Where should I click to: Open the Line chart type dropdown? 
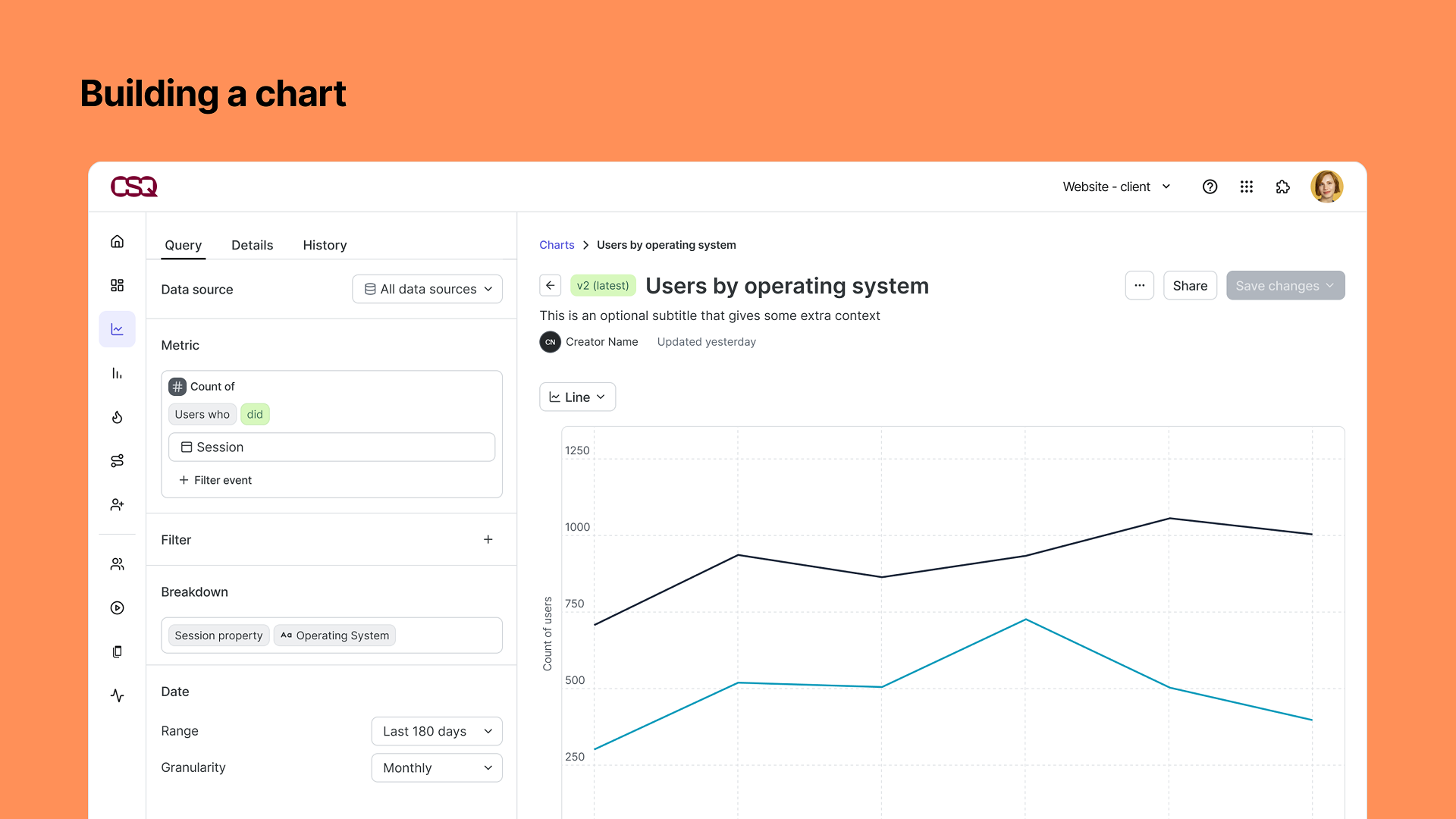(577, 397)
